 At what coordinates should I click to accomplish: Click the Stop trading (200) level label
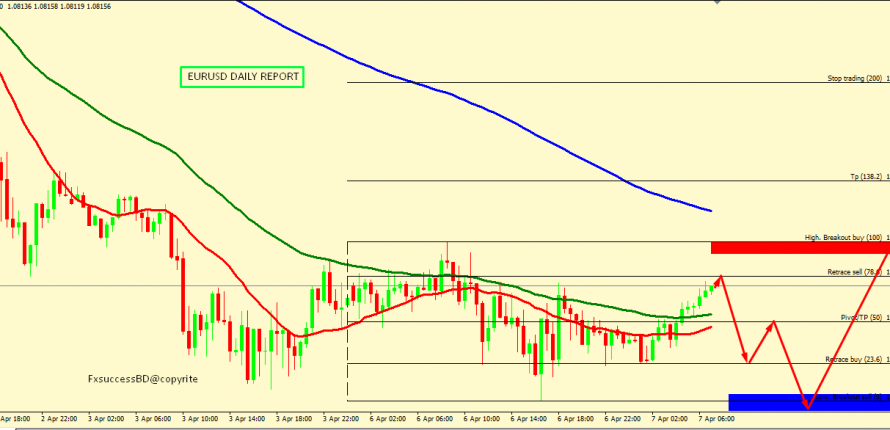[x=854, y=78]
